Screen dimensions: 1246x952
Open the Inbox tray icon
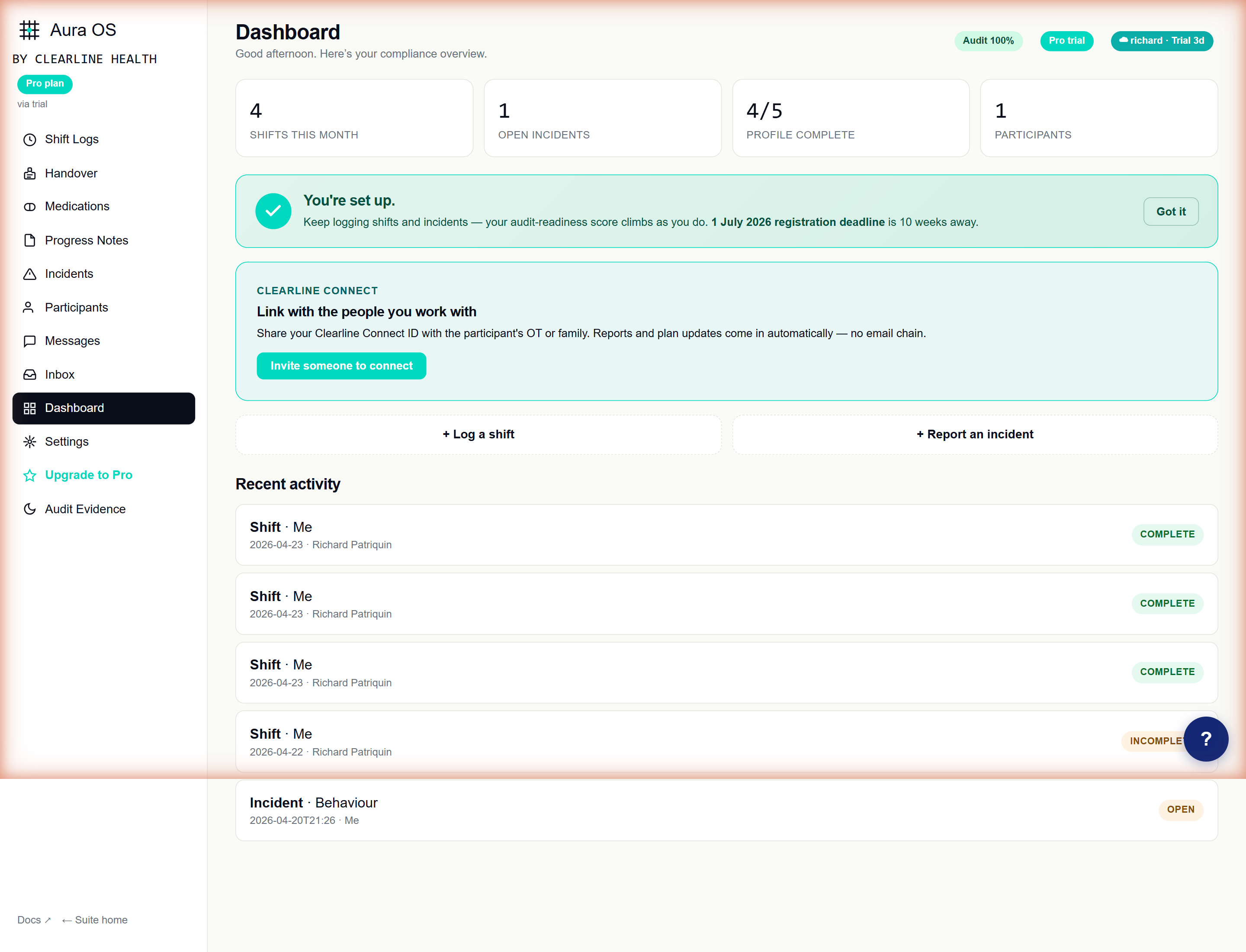click(29, 374)
